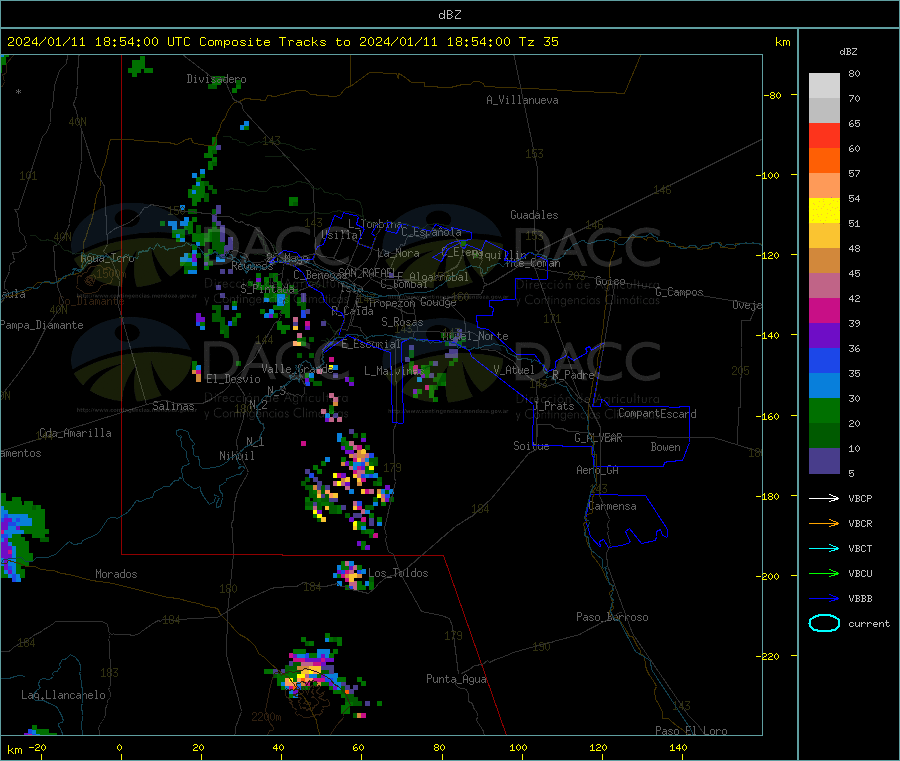This screenshot has width=900, height=761.
Task: Select the bright yellow 51-54 dBZ swatch
Action: (824, 211)
